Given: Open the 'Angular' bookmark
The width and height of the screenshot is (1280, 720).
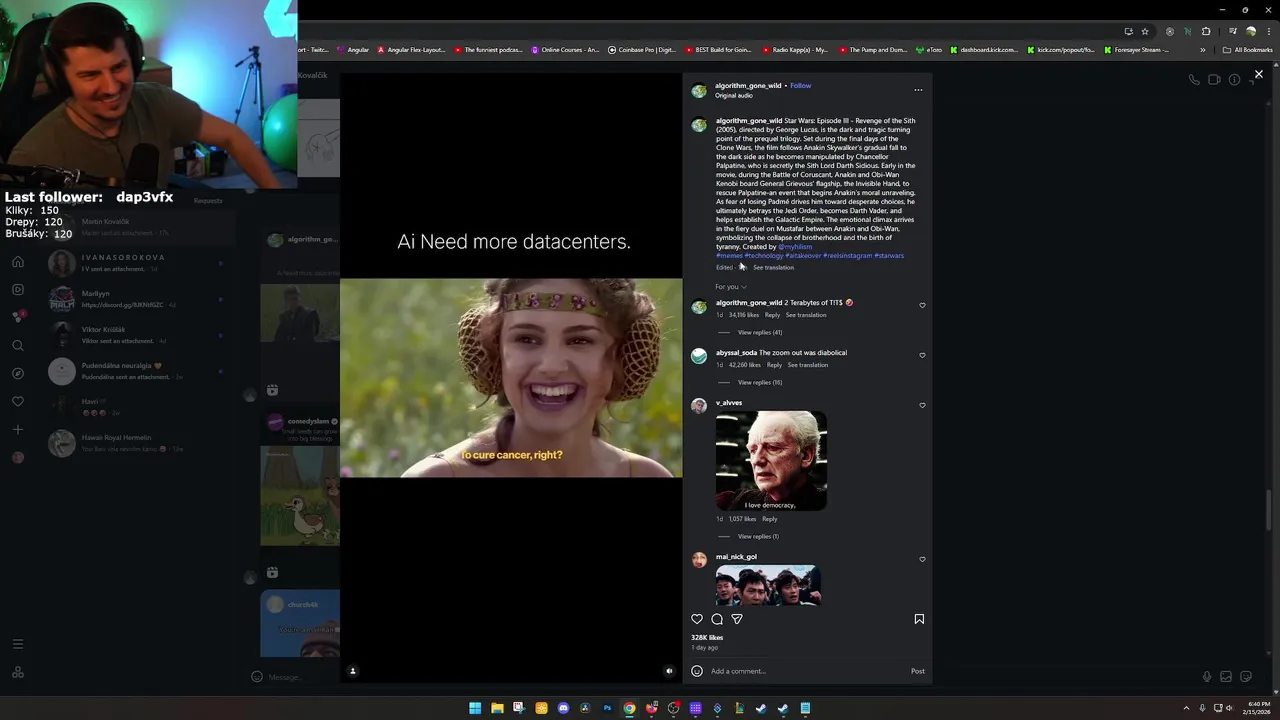Looking at the screenshot, I should (x=353, y=50).
